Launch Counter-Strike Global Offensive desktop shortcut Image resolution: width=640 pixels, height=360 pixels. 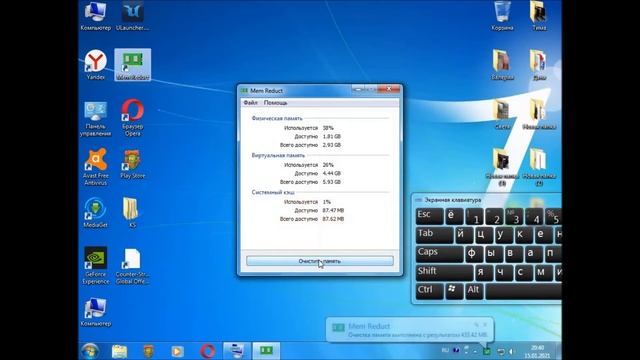132,266
